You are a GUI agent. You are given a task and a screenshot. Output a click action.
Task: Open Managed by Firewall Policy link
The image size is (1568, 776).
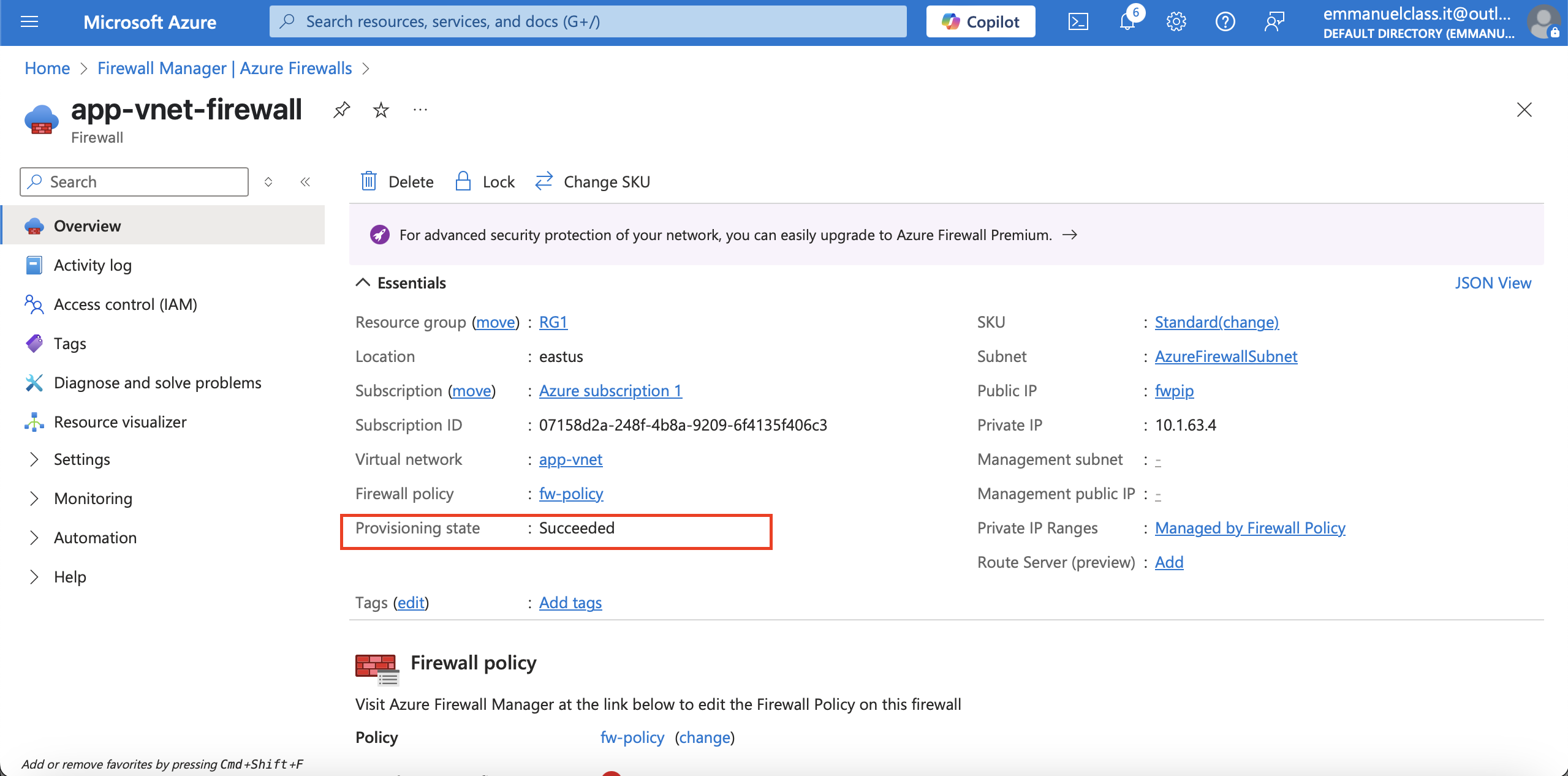coord(1250,528)
